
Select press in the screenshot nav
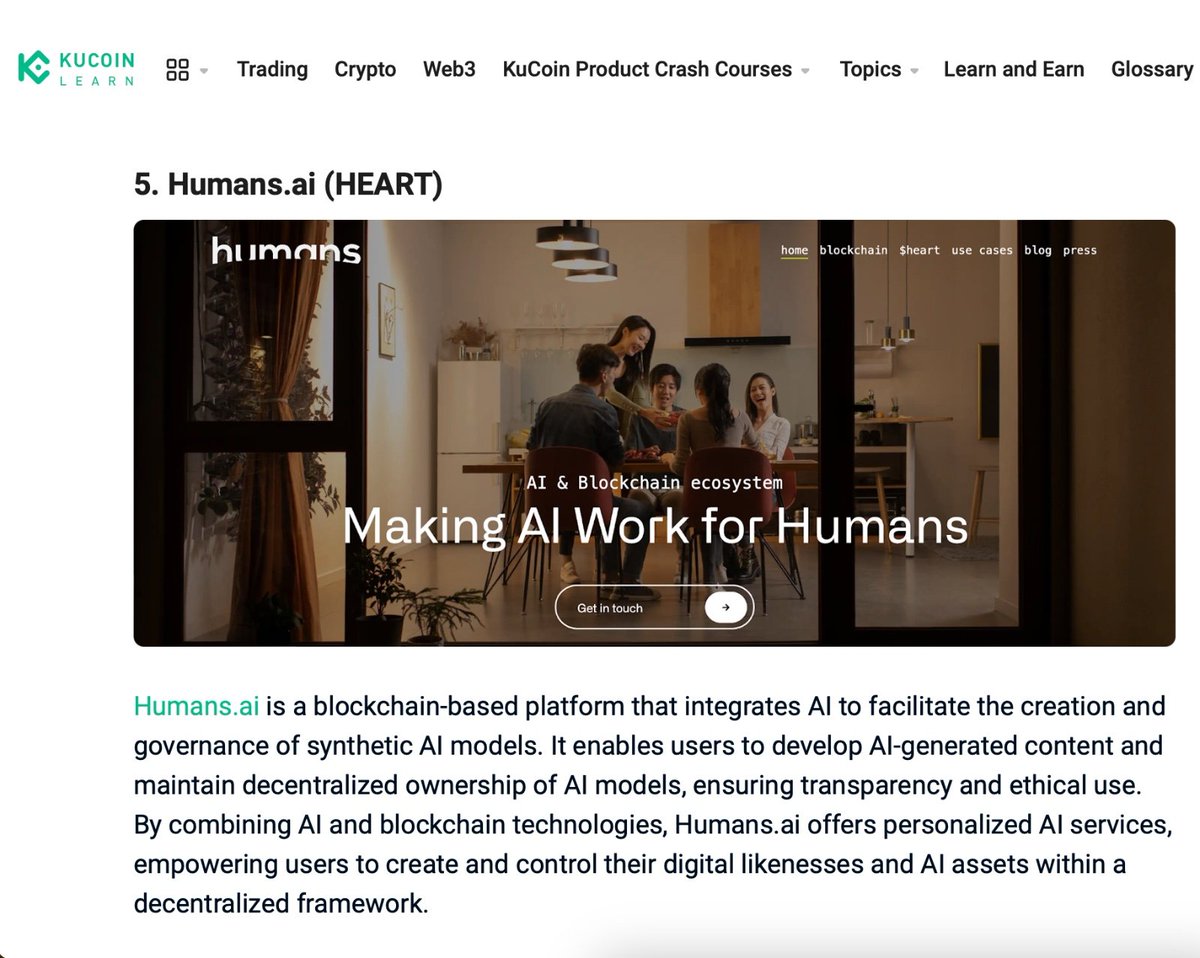pyautogui.click(x=1080, y=250)
